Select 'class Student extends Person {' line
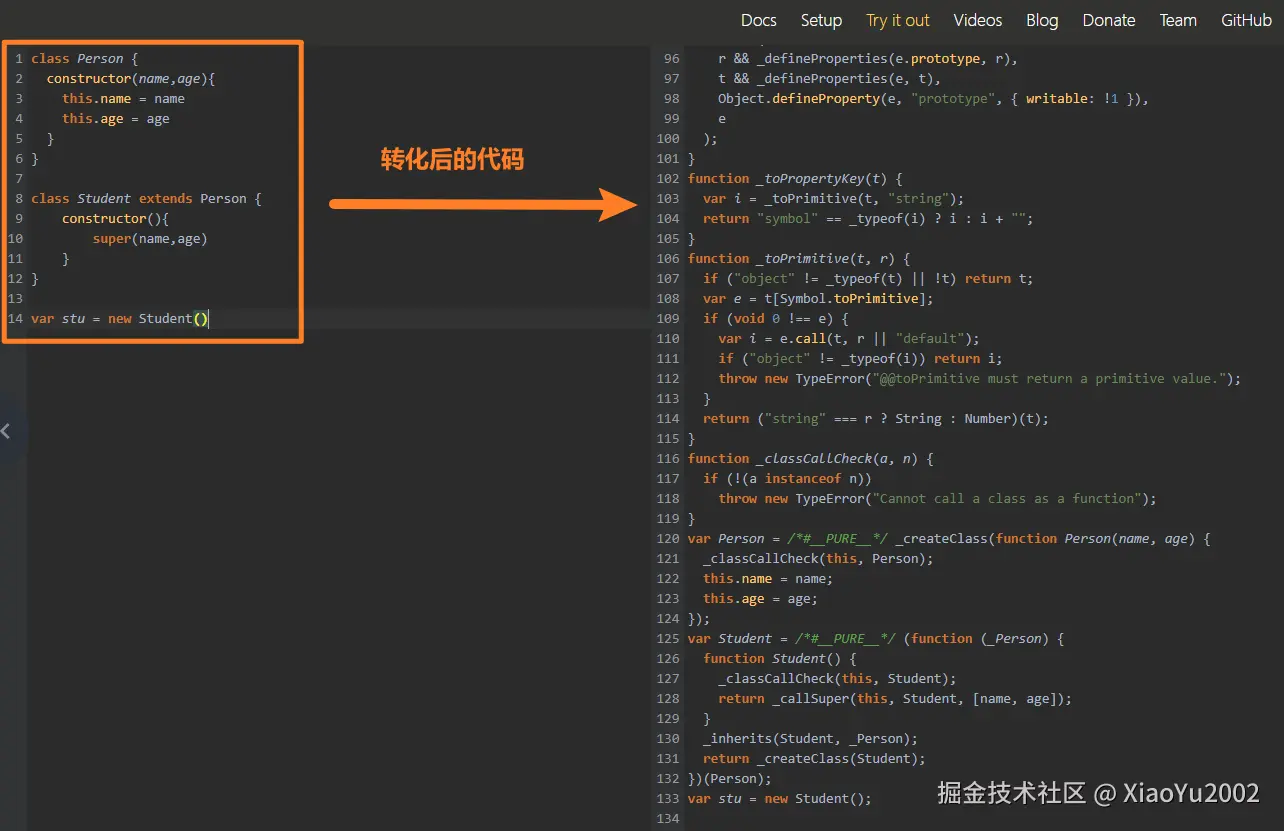Viewport: 1284px width, 831px height. click(x=146, y=198)
